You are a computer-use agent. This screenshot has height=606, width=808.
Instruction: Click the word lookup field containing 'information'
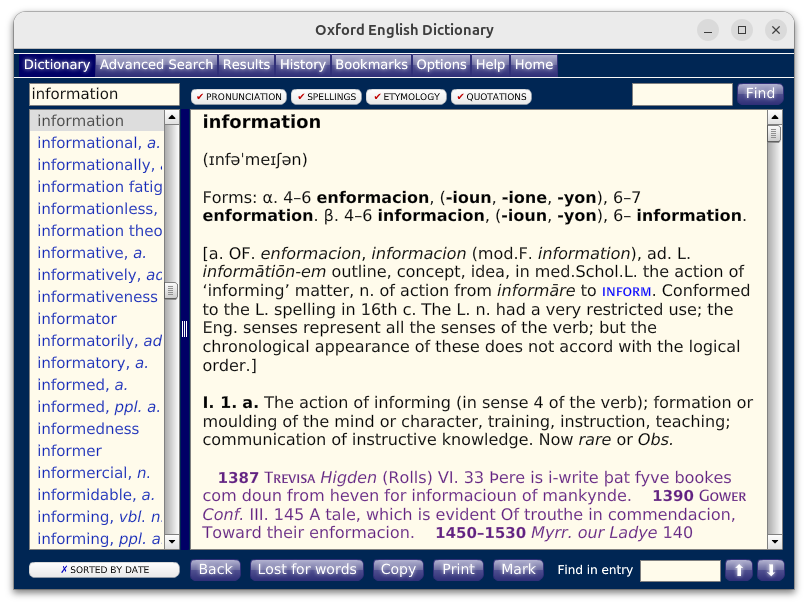point(105,94)
